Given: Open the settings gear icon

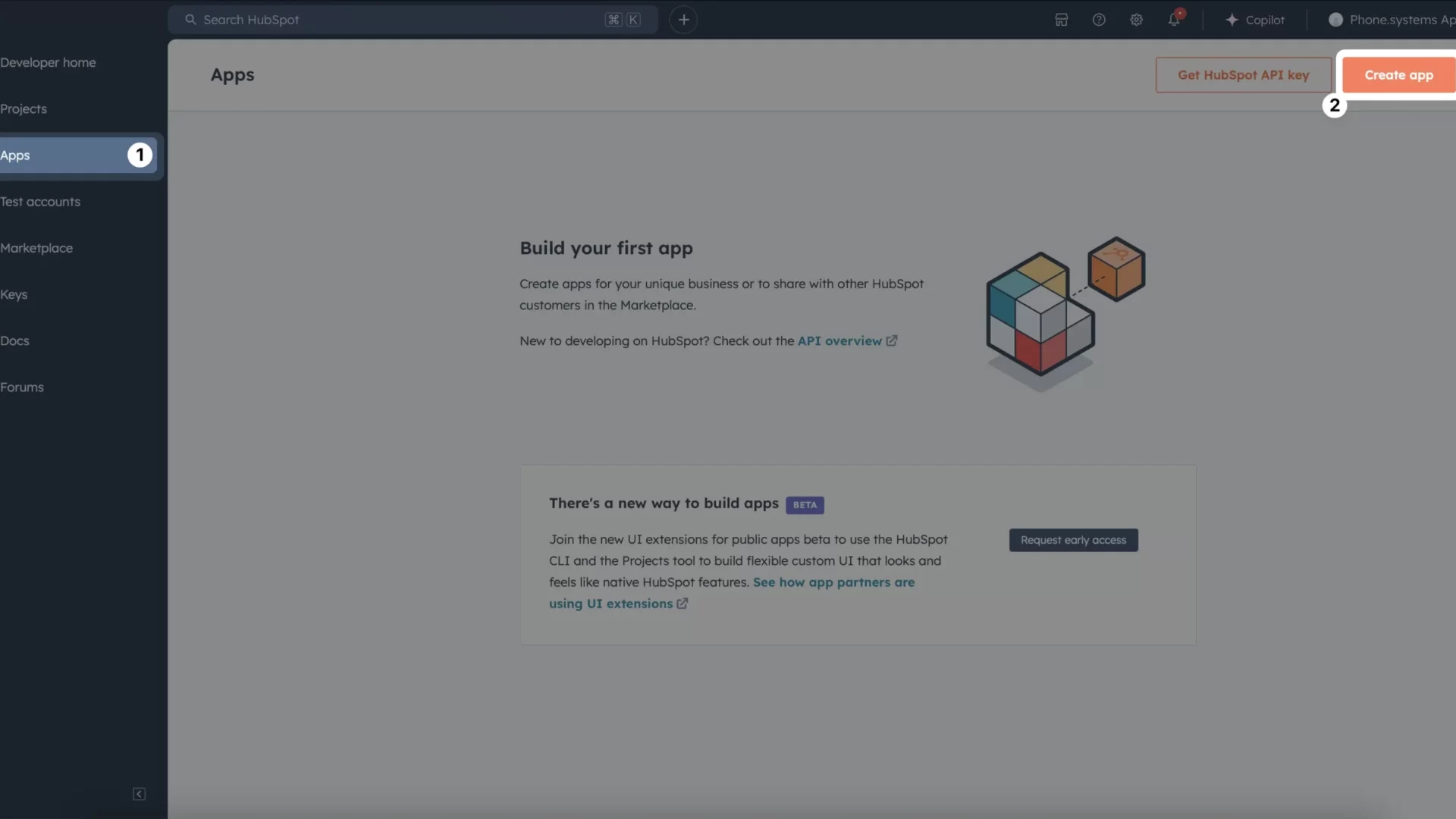Looking at the screenshot, I should pos(1135,20).
